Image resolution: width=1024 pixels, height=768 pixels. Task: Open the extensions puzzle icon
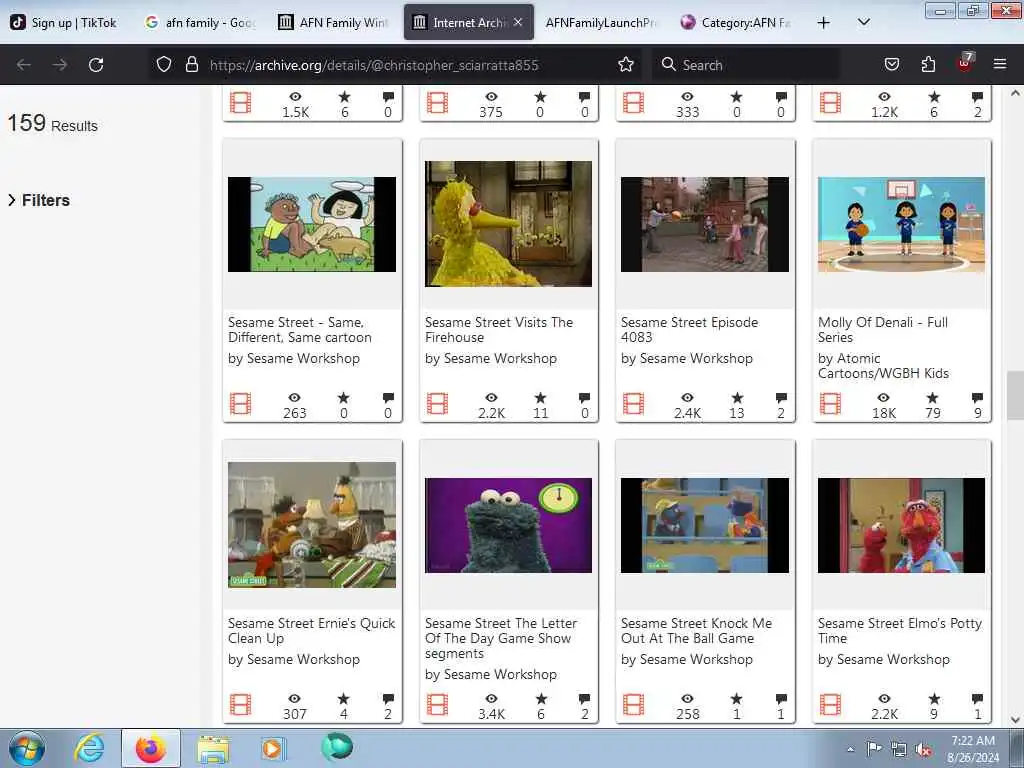[x=928, y=64]
